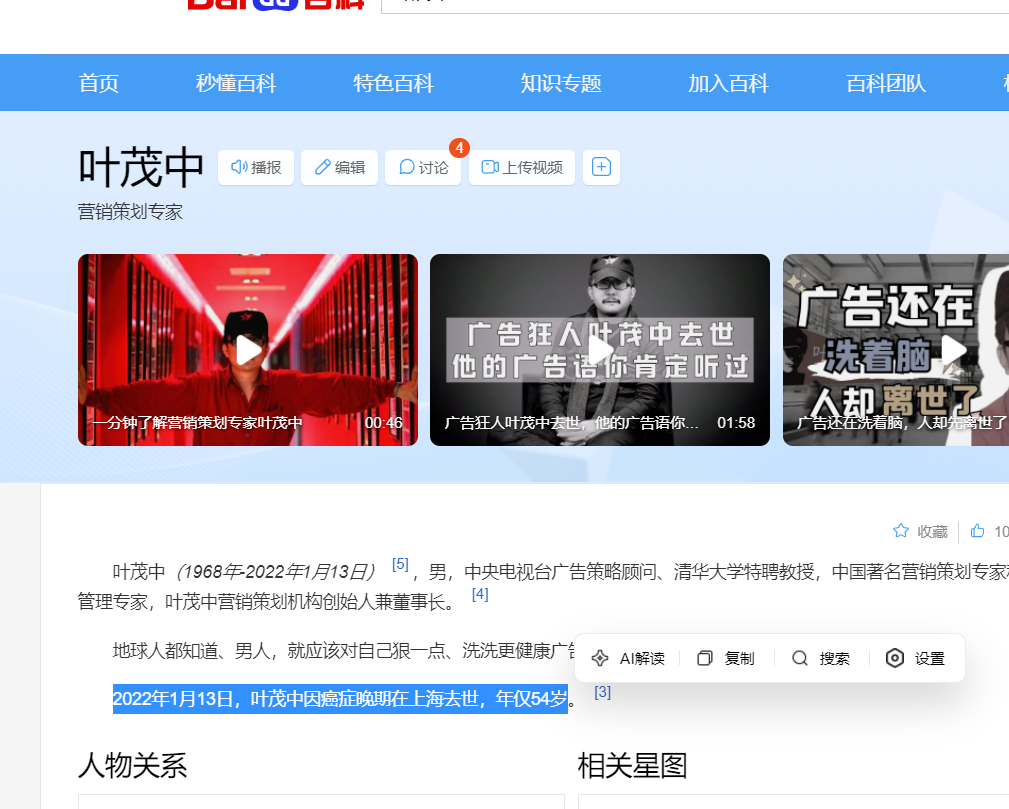Click the search input field at top
Viewport: 1009px width, 809px height.
695,5
